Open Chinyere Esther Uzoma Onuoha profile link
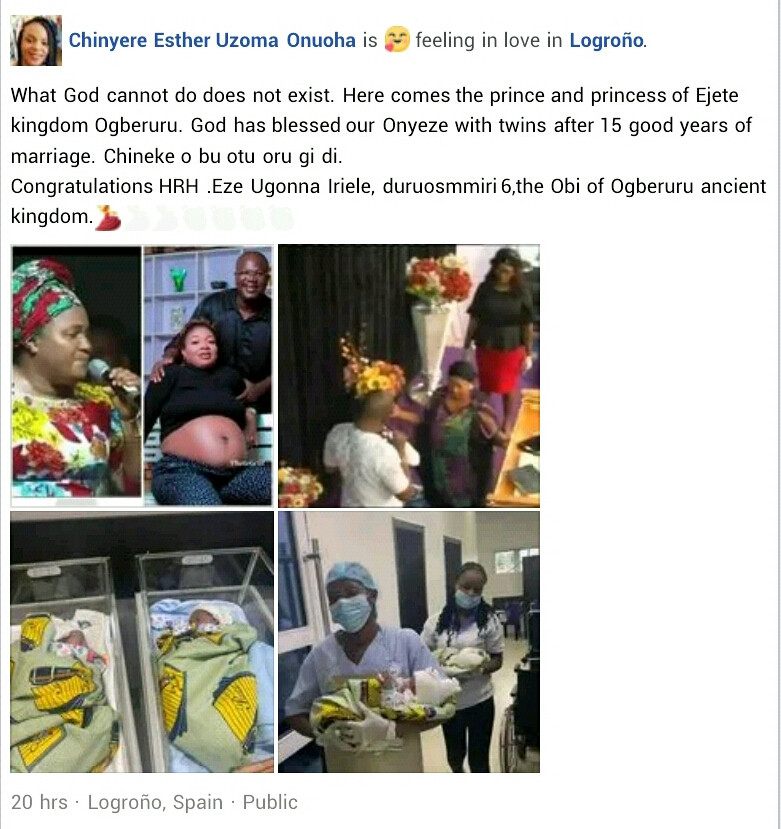The image size is (781, 829). click(x=212, y=40)
